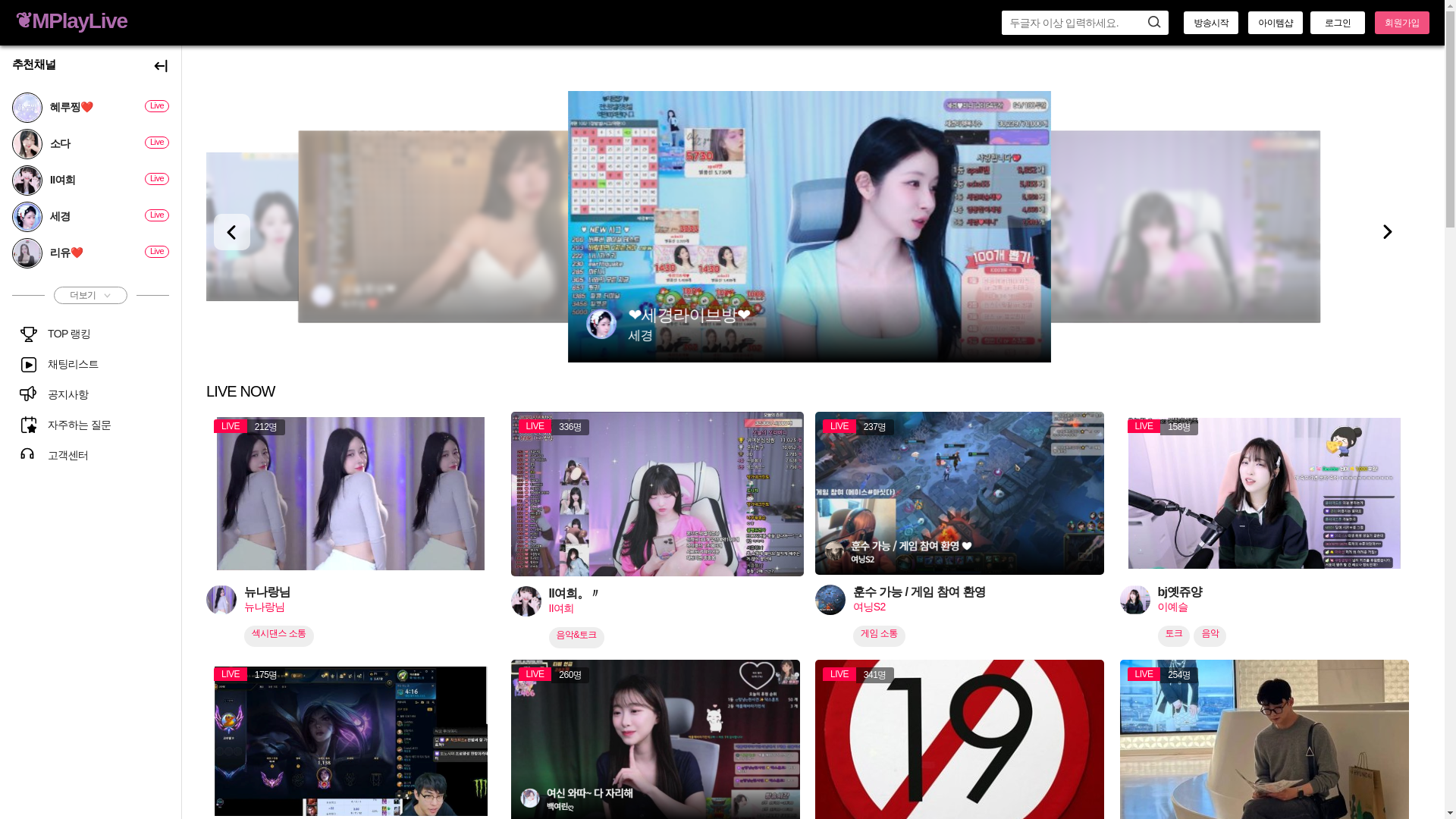Go to previous carousel slide
The image size is (1456, 819).
pyautogui.click(x=231, y=232)
